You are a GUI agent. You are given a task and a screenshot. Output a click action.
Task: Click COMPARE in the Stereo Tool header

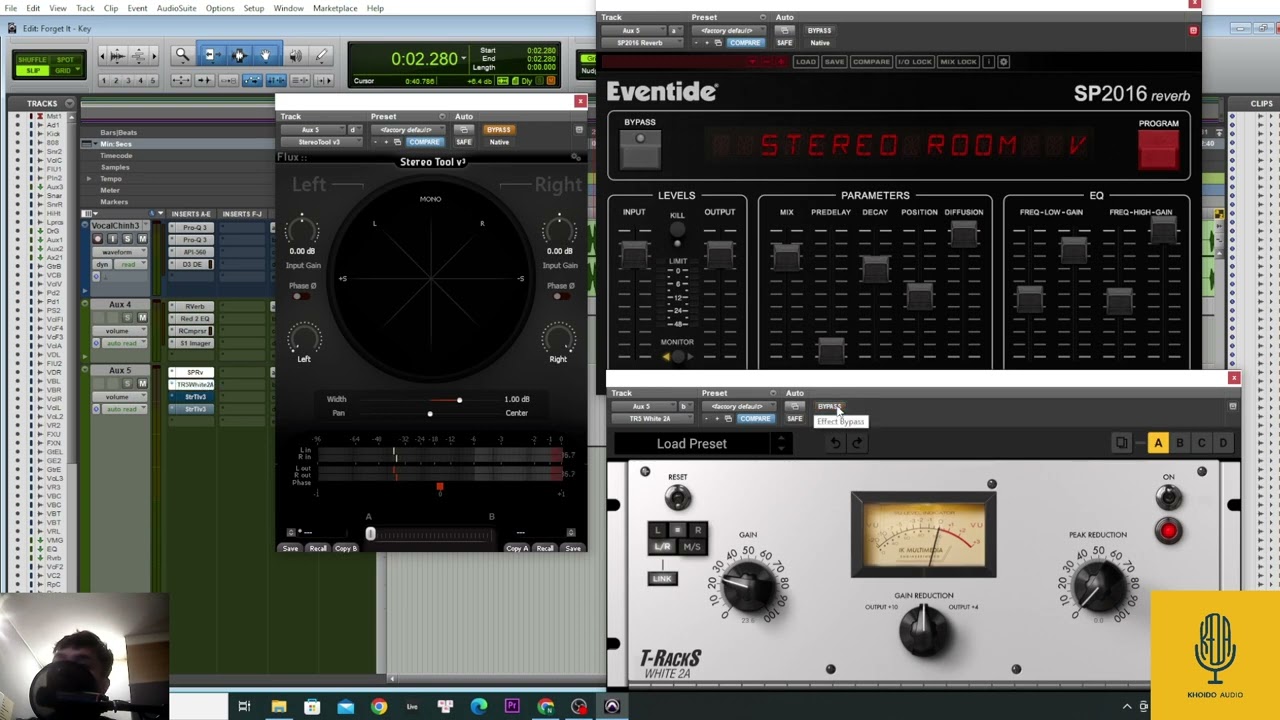424,142
